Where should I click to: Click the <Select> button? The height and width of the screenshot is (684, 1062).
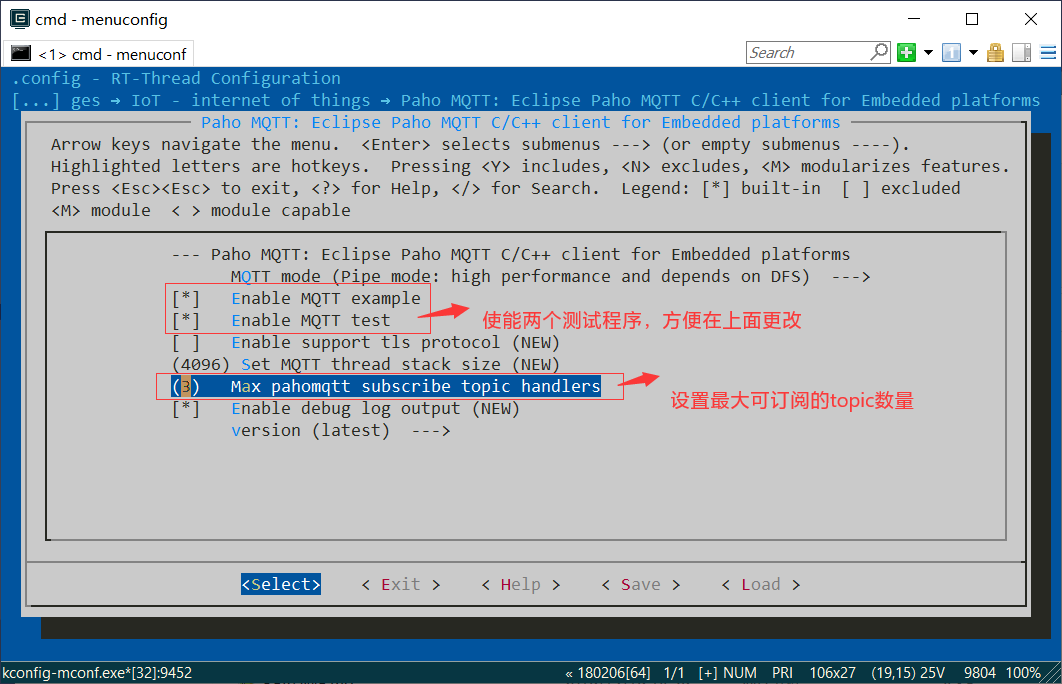coord(280,584)
